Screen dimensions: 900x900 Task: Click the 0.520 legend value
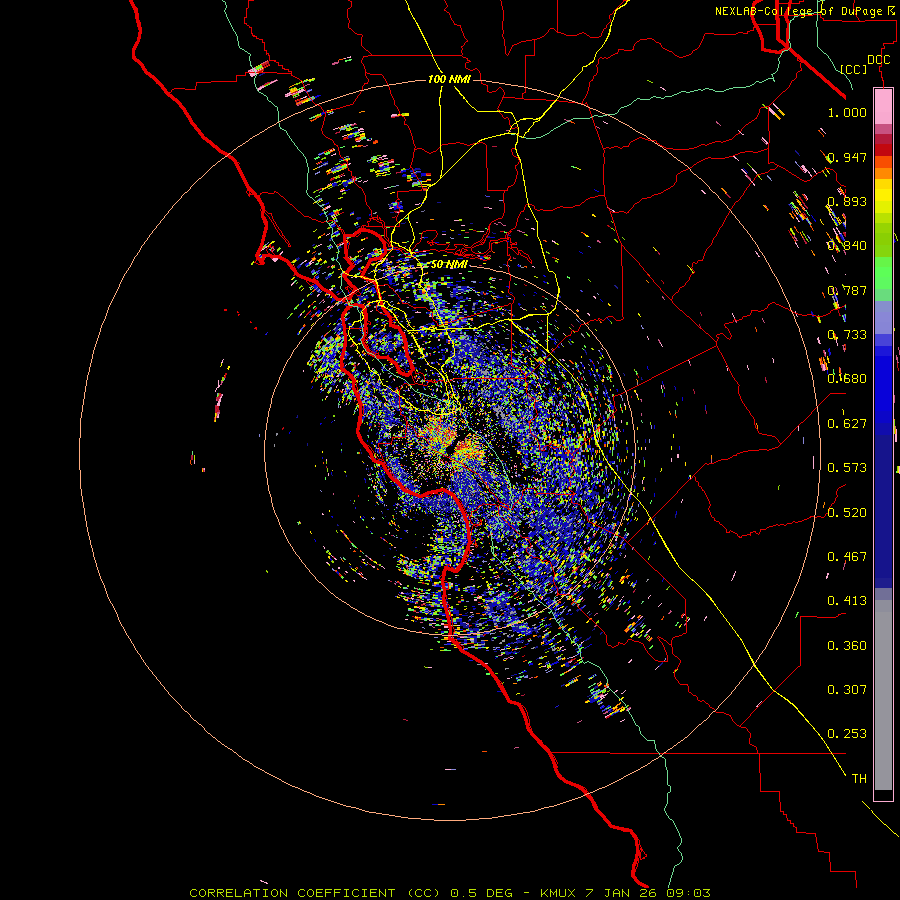(847, 513)
